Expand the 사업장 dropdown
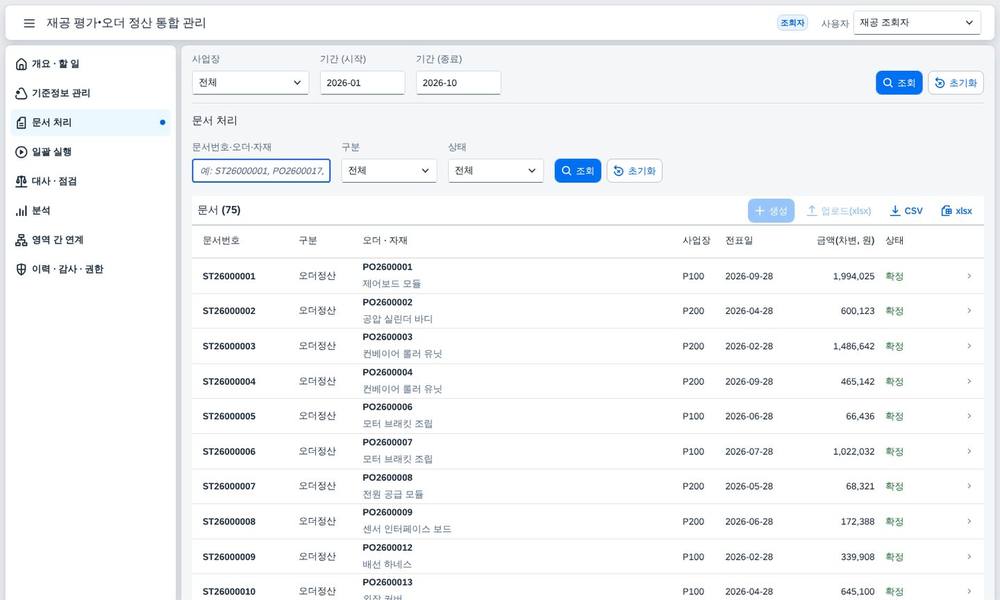Image resolution: width=1000 pixels, height=600 pixels. point(250,83)
